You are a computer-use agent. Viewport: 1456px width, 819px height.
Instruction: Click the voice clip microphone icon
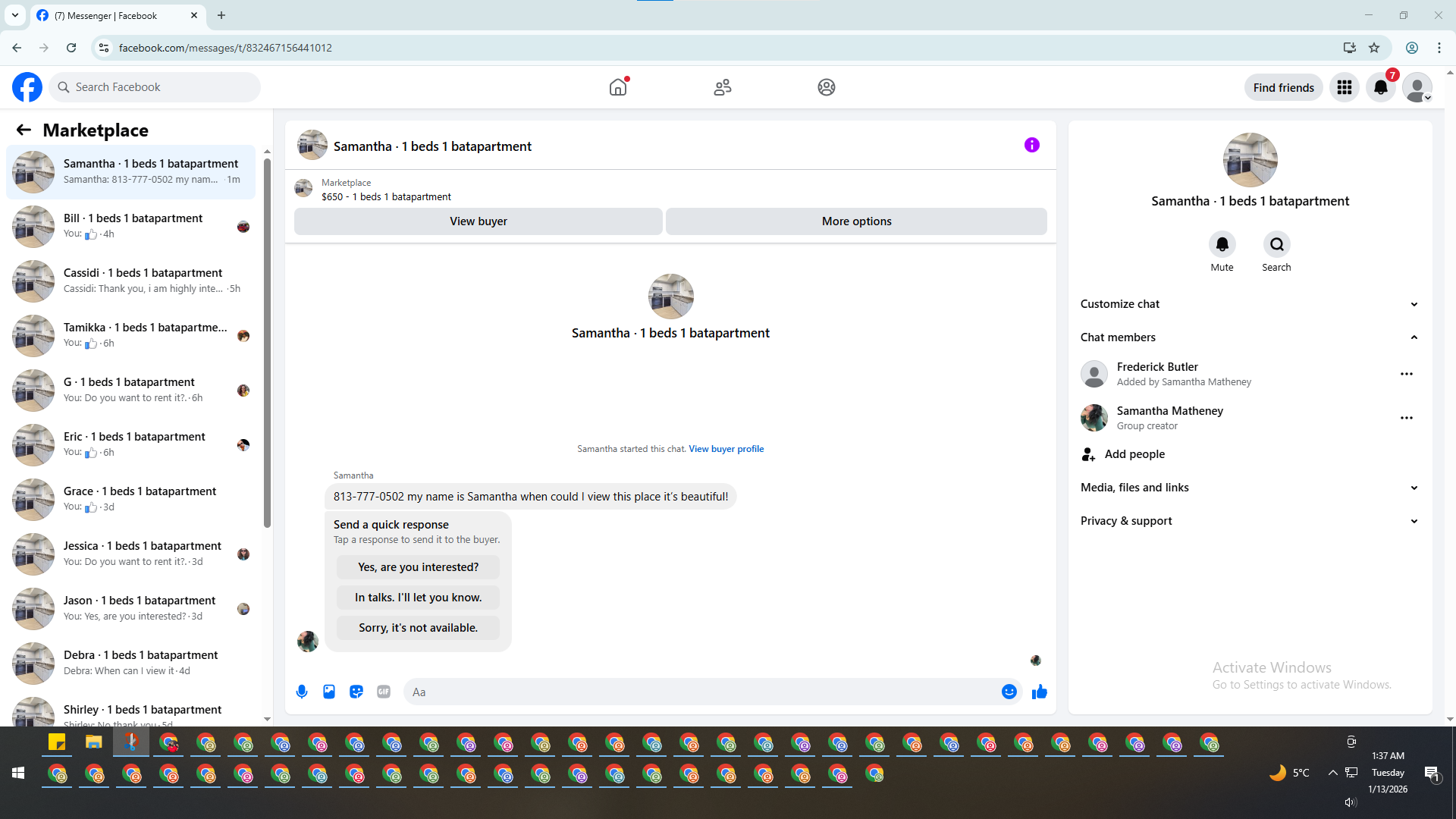[302, 692]
